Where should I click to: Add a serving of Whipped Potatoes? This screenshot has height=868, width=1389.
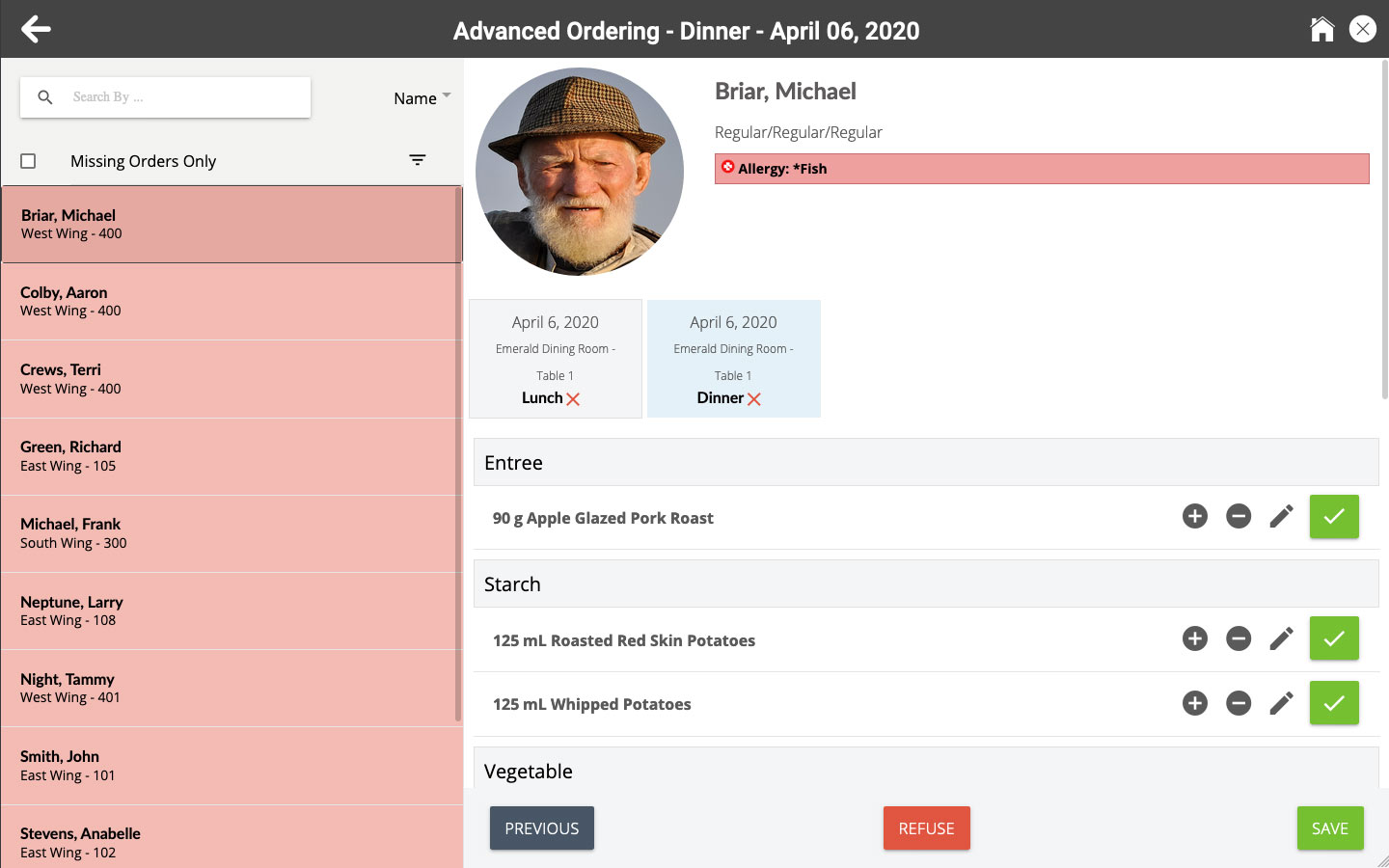point(1194,703)
